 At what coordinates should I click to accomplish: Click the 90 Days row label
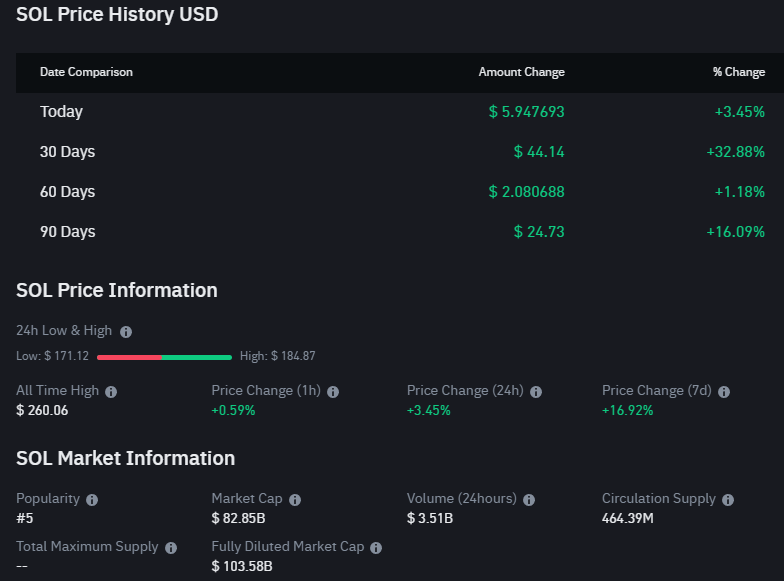click(67, 232)
